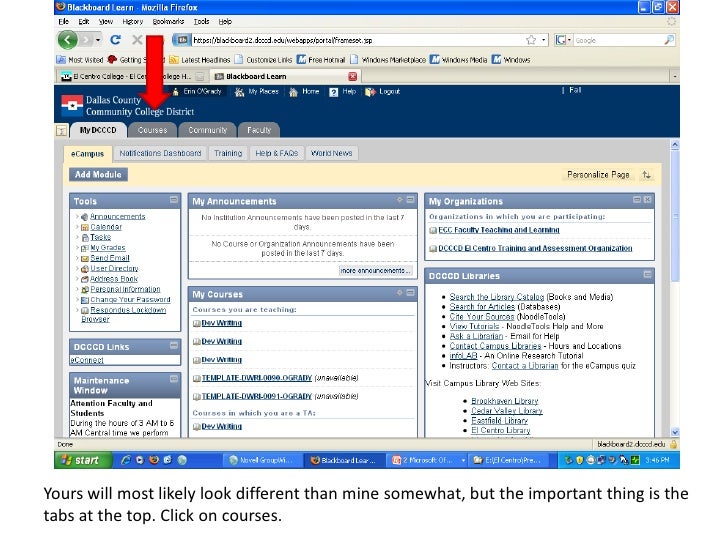This screenshot has width=728, height=546.
Task: Close the Blackboard Learn browser tab
Action: click(352, 76)
